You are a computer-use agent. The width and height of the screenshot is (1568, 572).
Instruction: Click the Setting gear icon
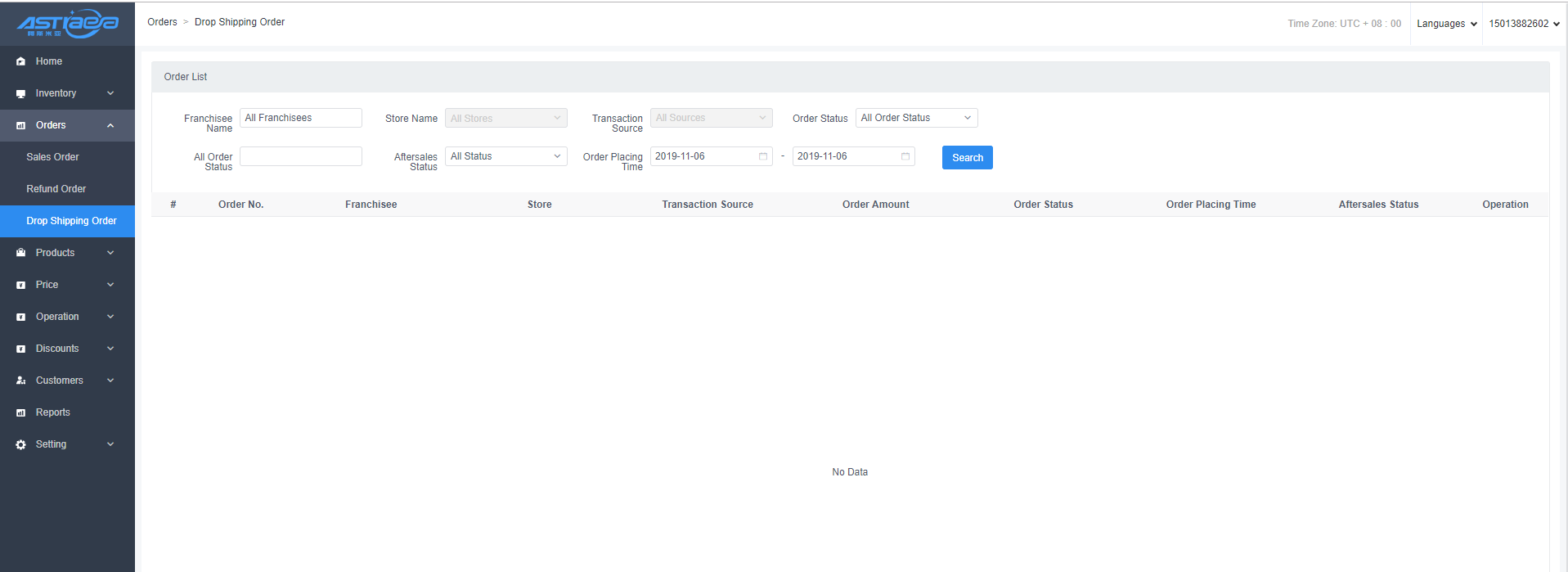tap(21, 444)
